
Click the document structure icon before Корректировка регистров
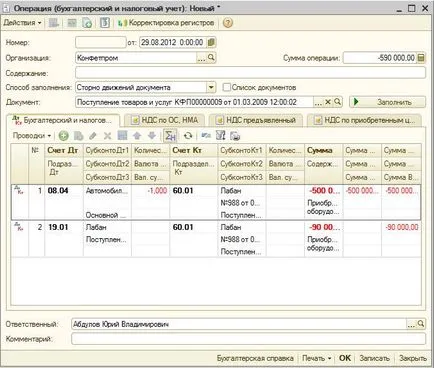[105, 23]
